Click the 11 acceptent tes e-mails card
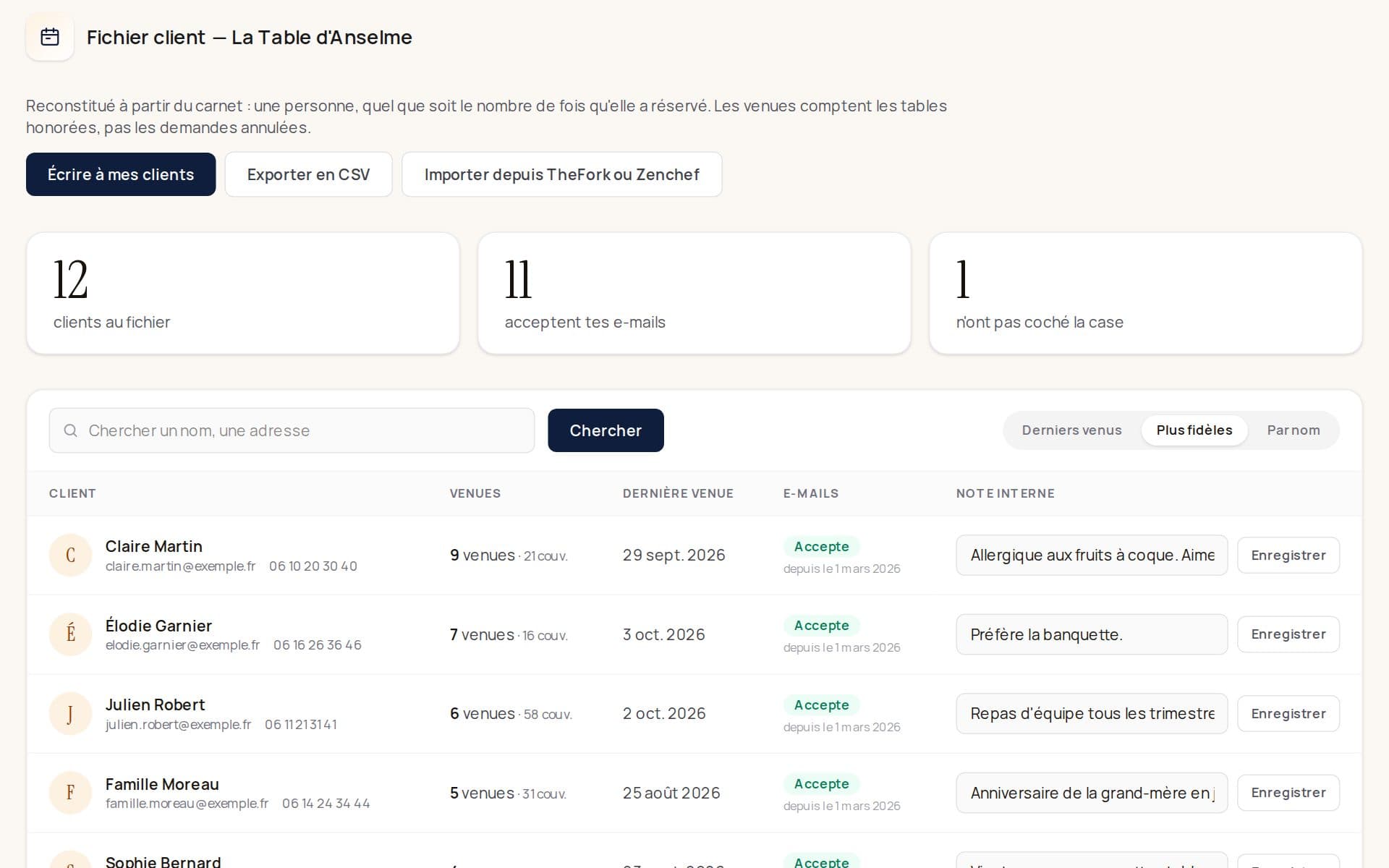Screen dimensions: 1389x868 694,293
